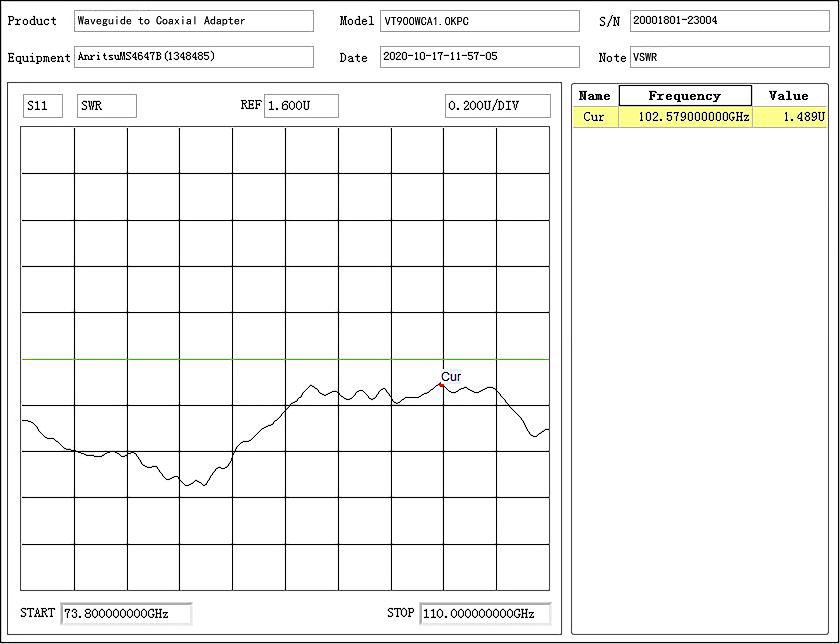Click the REF label
The width and height of the screenshot is (840, 644).
251,105
